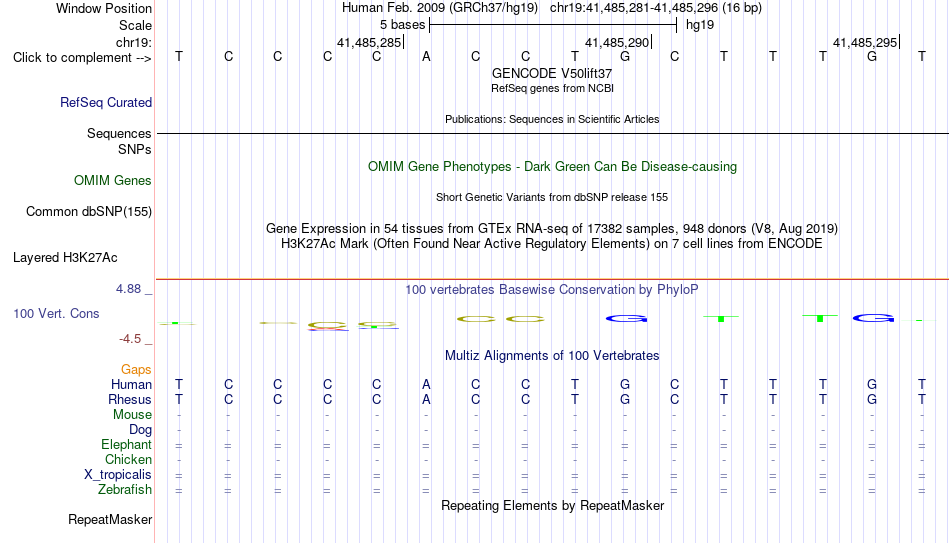
Task: Click 'Multiz Alignments of 100 Vertebrates' title
Action: pos(552,356)
